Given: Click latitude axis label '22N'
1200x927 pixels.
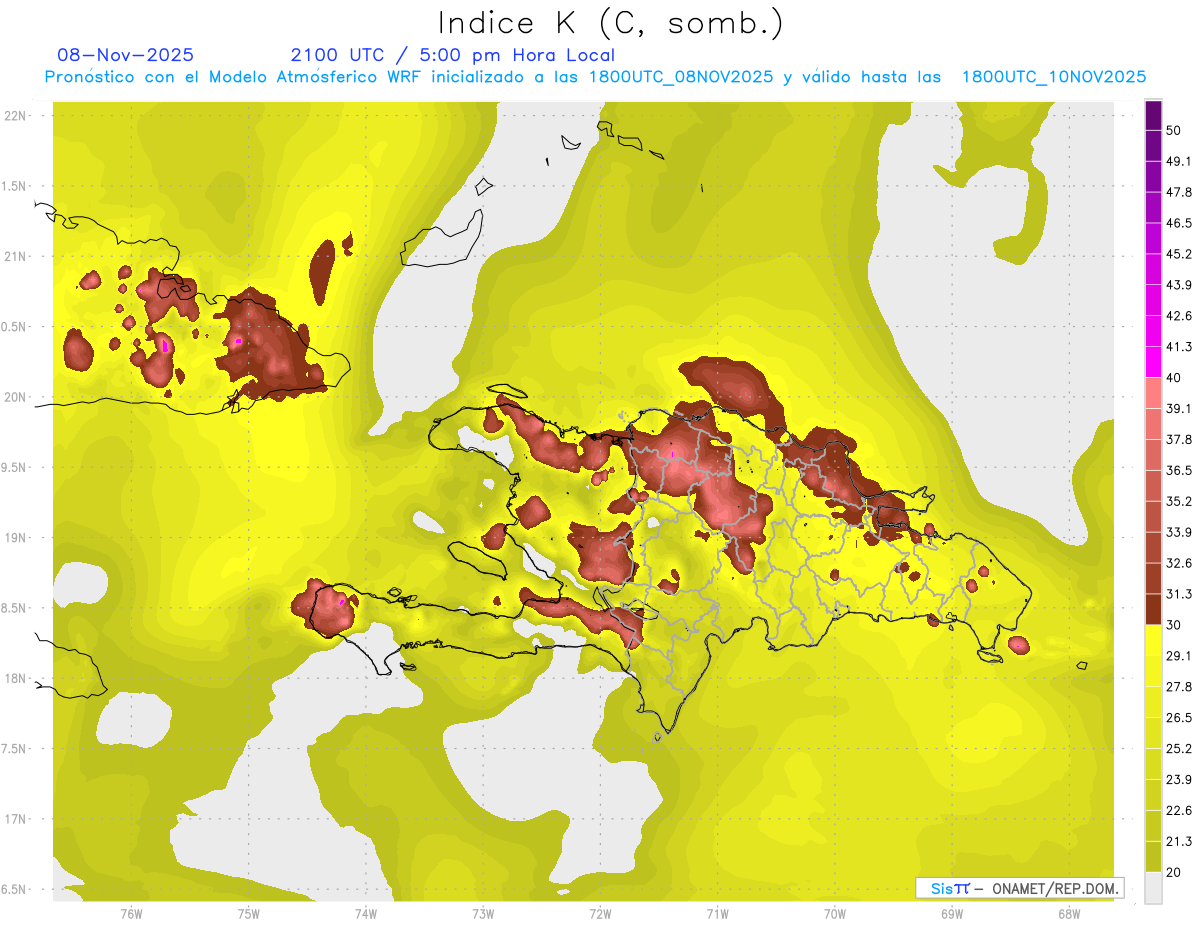Looking at the screenshot, I should point(15,116).
